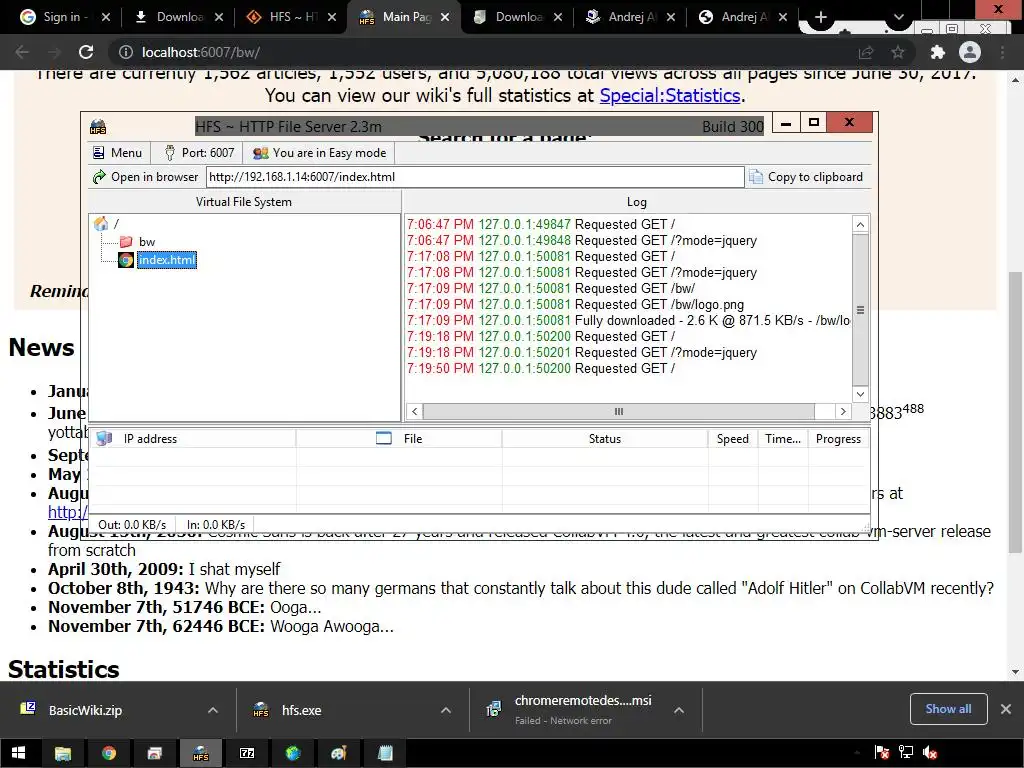
Task: Click the HFS title bar app icon
Action: 98,126
